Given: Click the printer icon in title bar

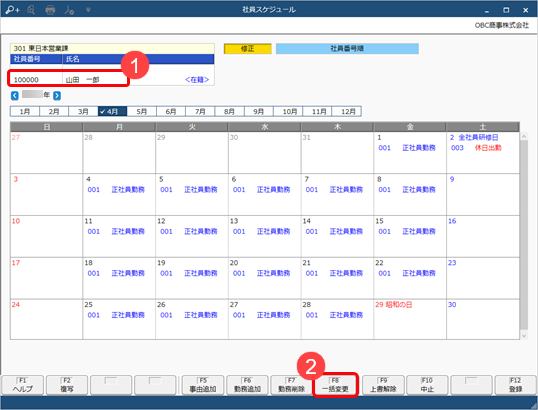Looking at the screenshot, I should pyautogui.click(x=50, y=10).
